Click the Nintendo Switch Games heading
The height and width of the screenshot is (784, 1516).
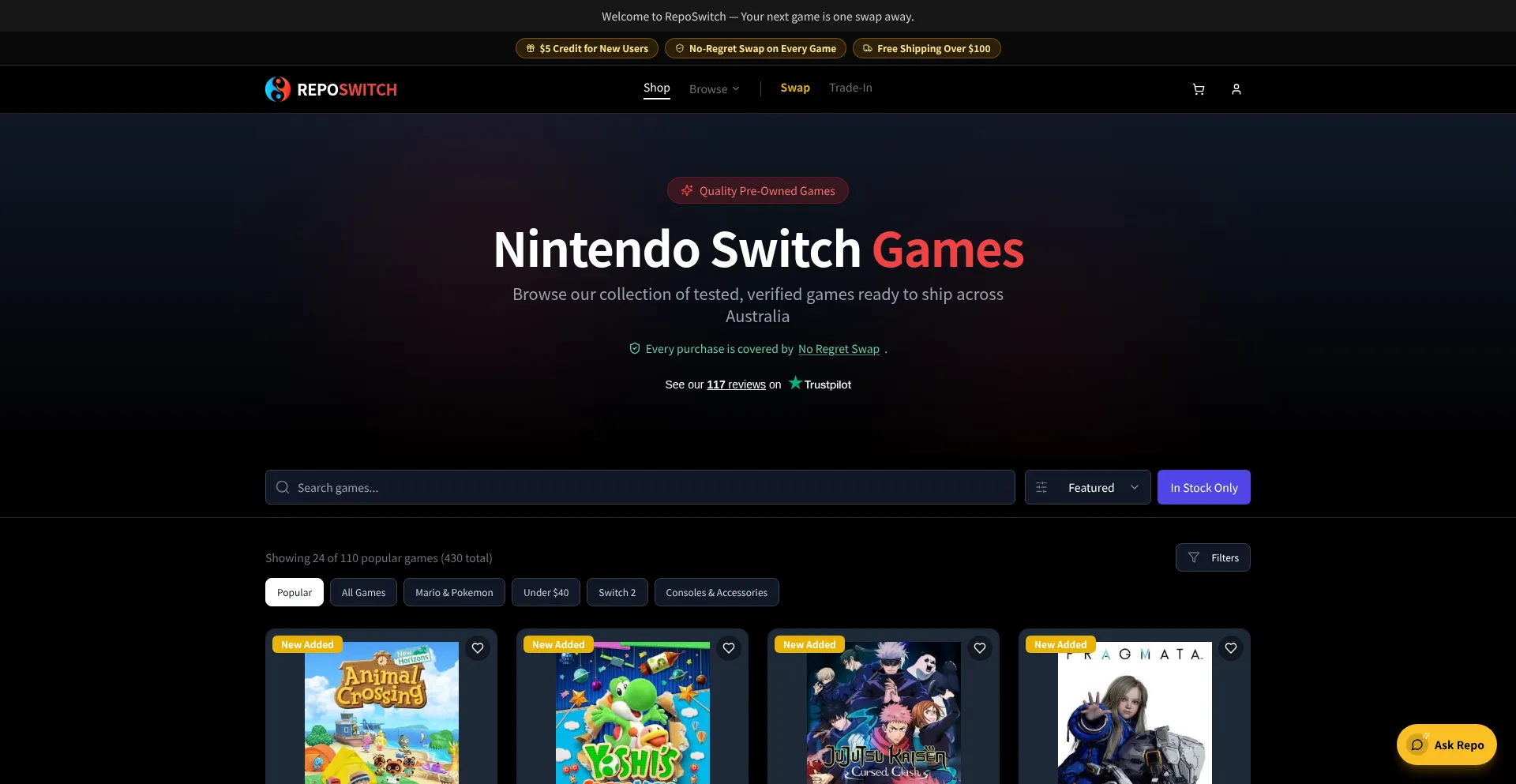(x=758, y=249)
